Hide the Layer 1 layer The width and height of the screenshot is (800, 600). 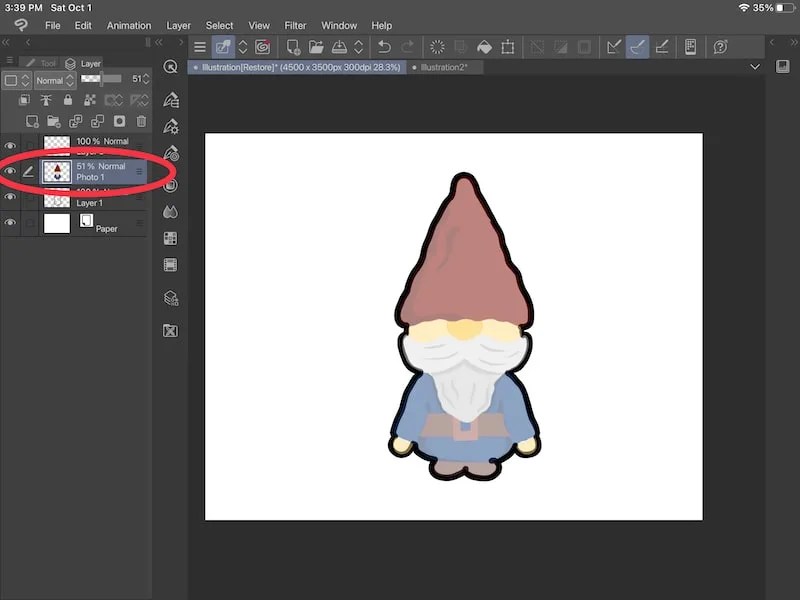[x=10, y=197]
